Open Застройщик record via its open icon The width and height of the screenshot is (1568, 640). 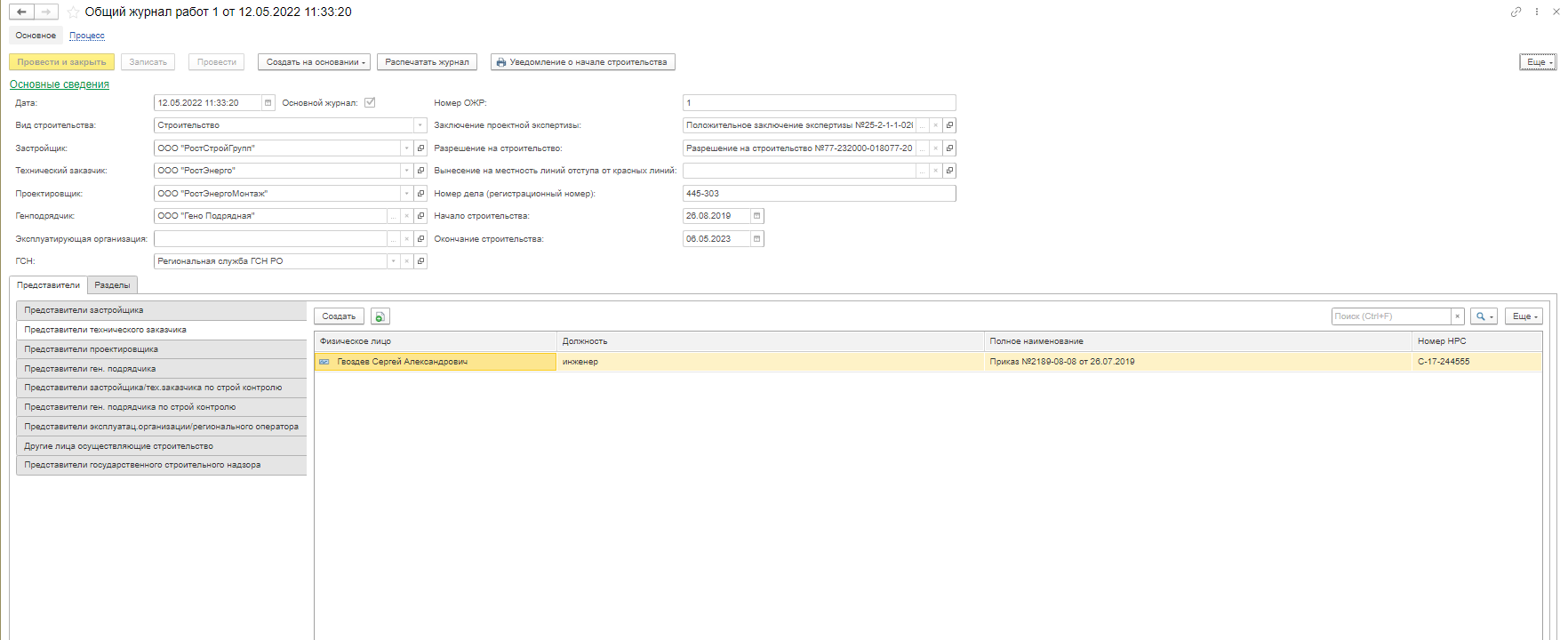point(420,148)
